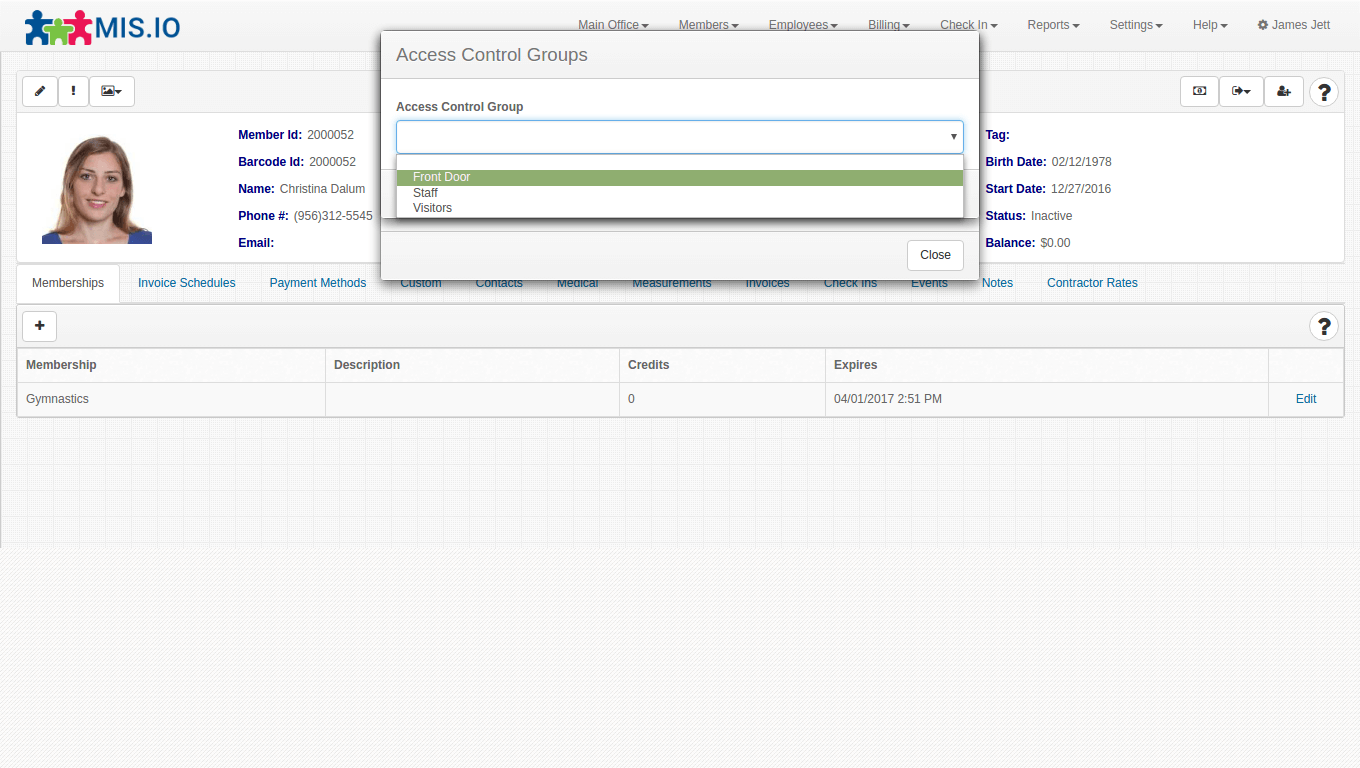Open help for the member profile toolbar

click(1324, 92)
